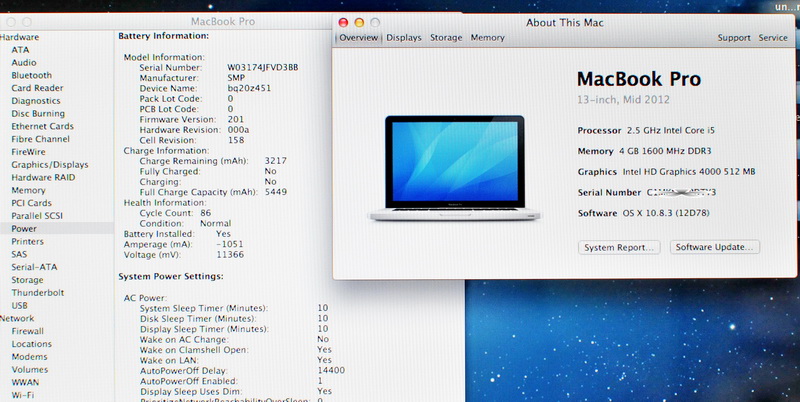Click the Device Name value bq20z451

point(249,88)
